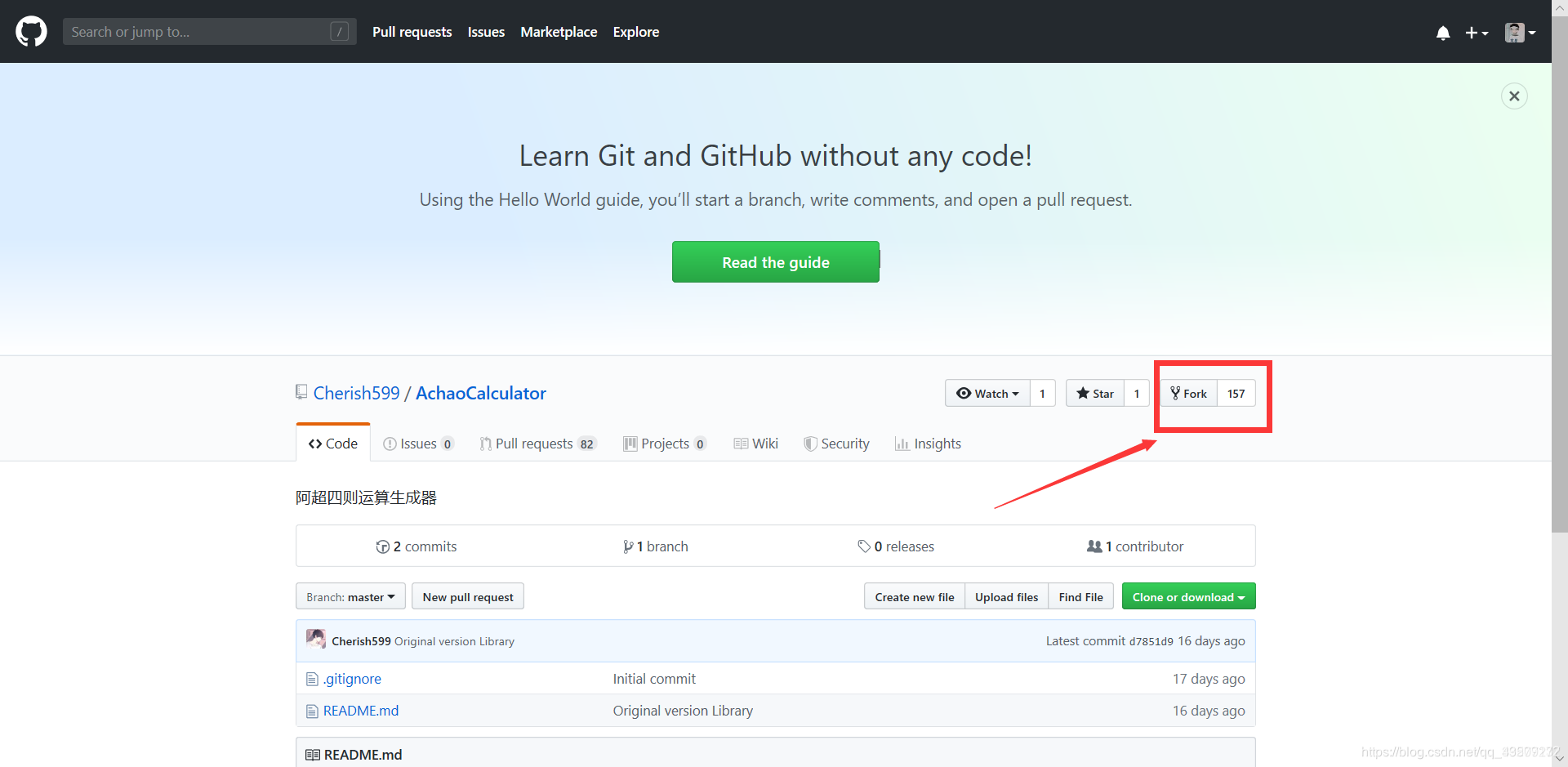Image resolution: width=1568 pixels, height=767 pixels.
Task: View the watchers count 1
Action: coord(1042,393)
